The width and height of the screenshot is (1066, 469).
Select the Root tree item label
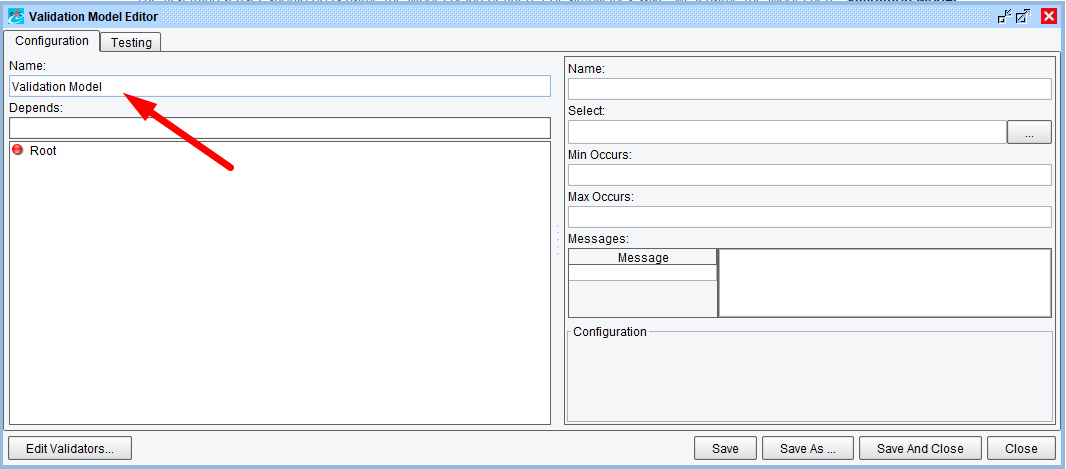(43, 150)
